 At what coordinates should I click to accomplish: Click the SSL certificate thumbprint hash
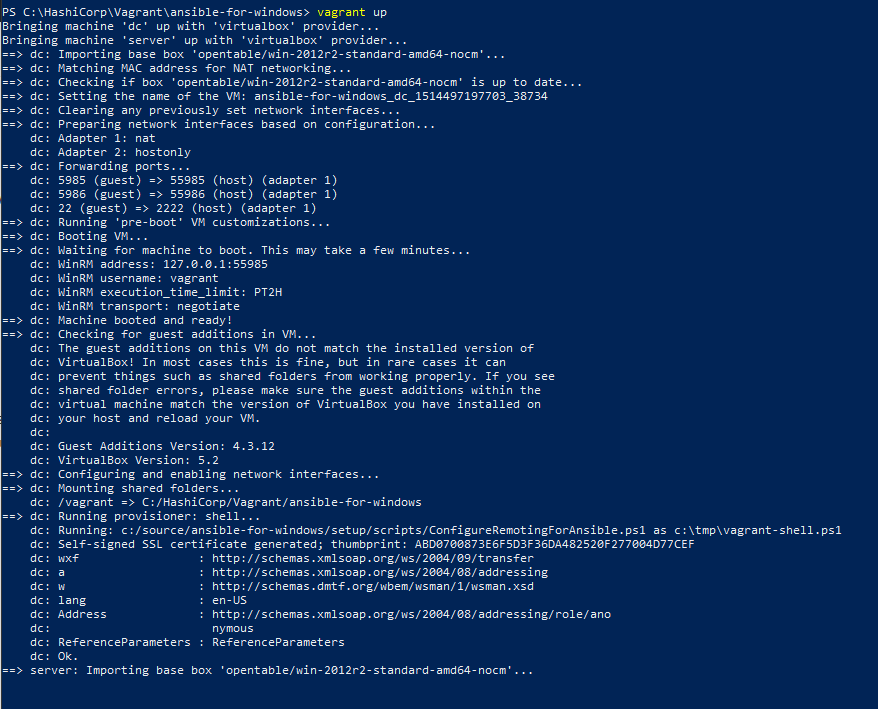click(554, 544)
